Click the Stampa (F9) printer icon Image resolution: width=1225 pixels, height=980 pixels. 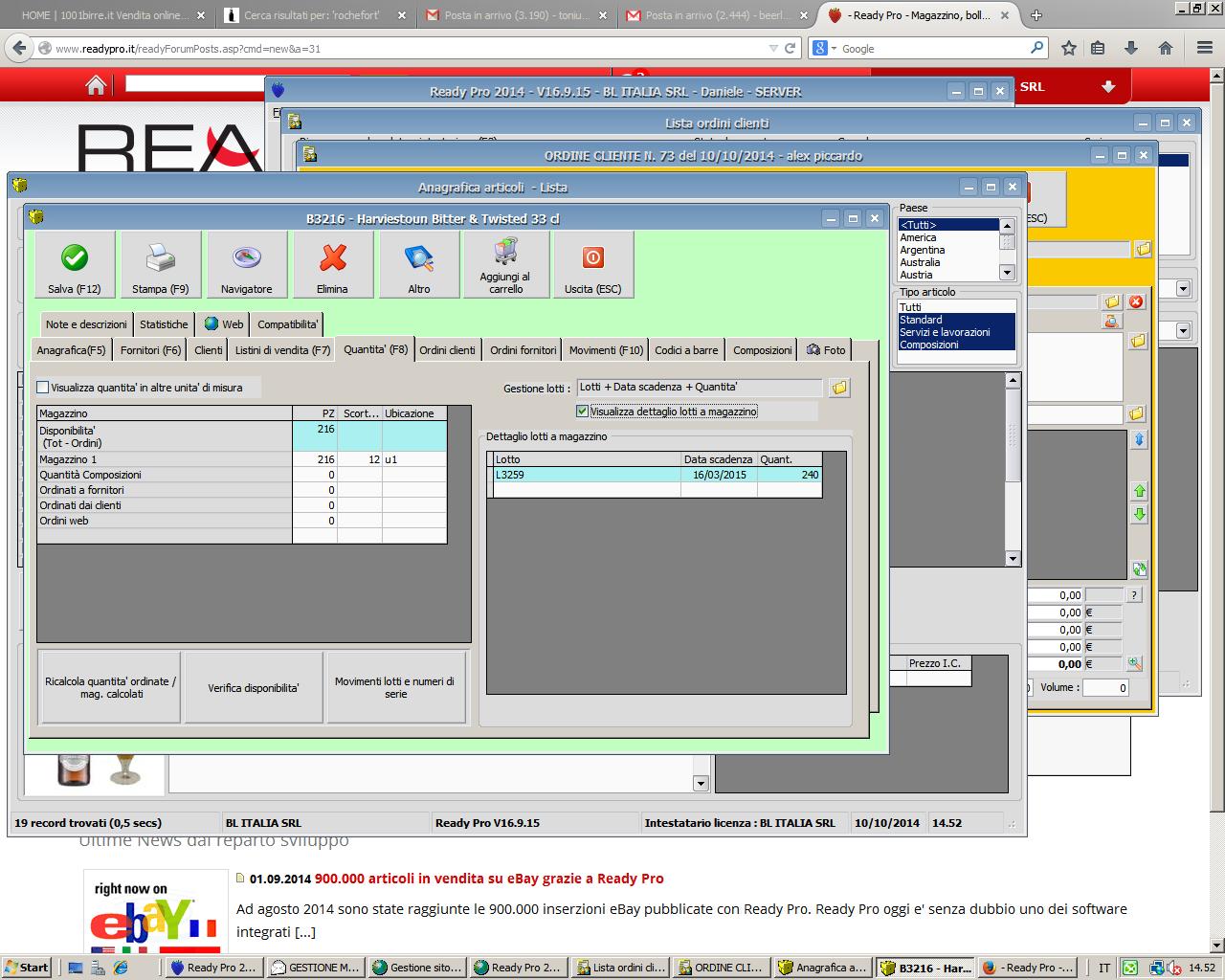pyautogui.click(x=161, y=264)
